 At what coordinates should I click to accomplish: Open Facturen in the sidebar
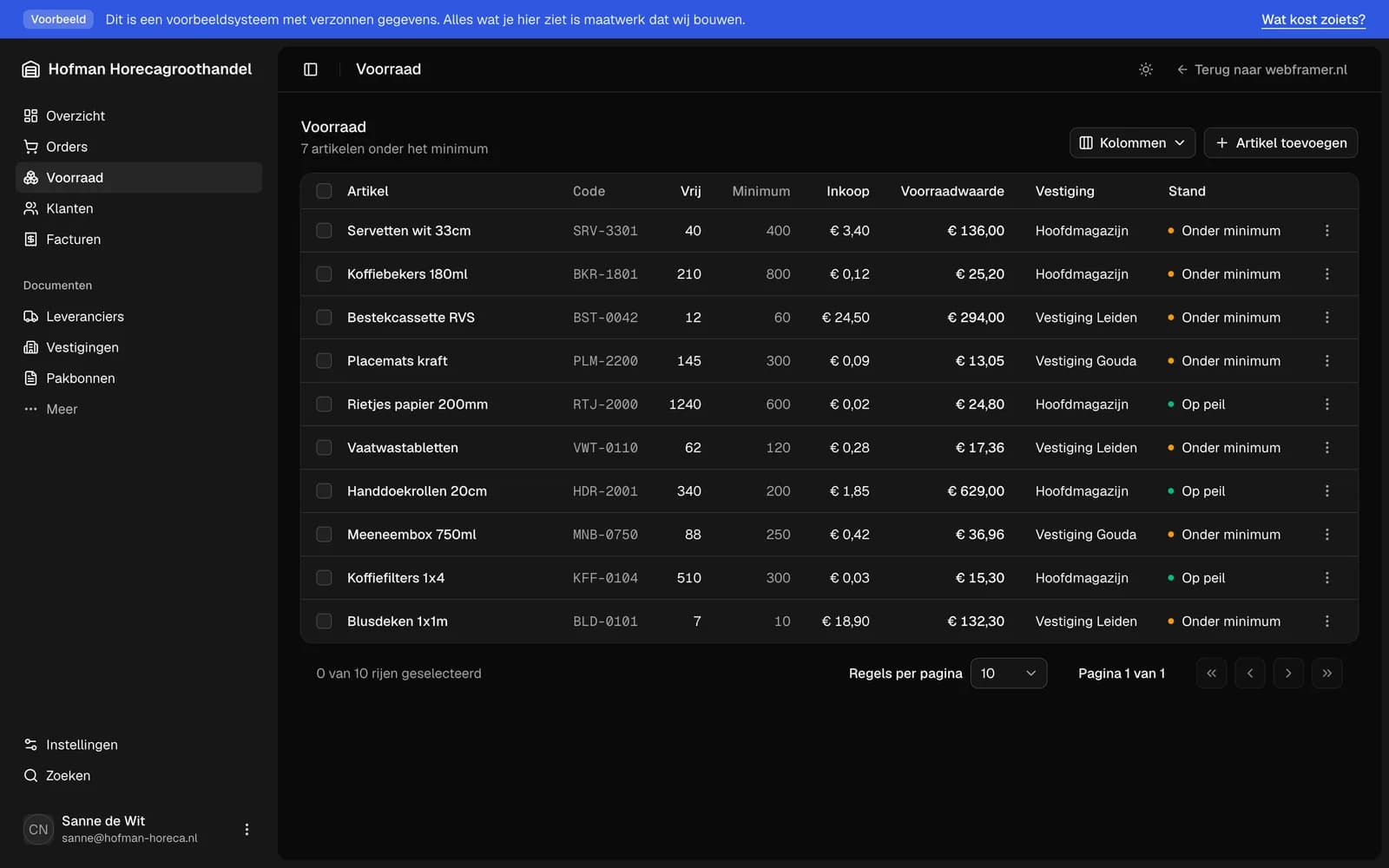point(139,240)
